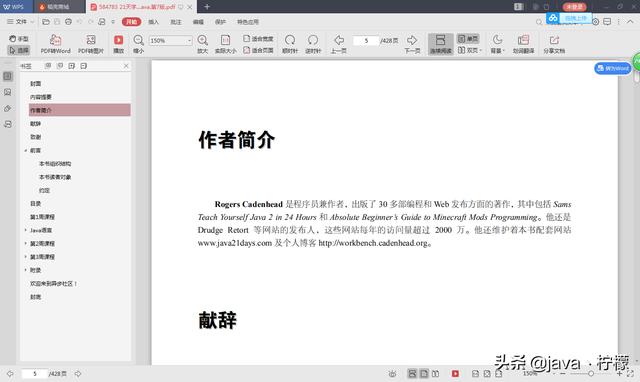Switch to the WPS home tab

(x=16, y=7)
